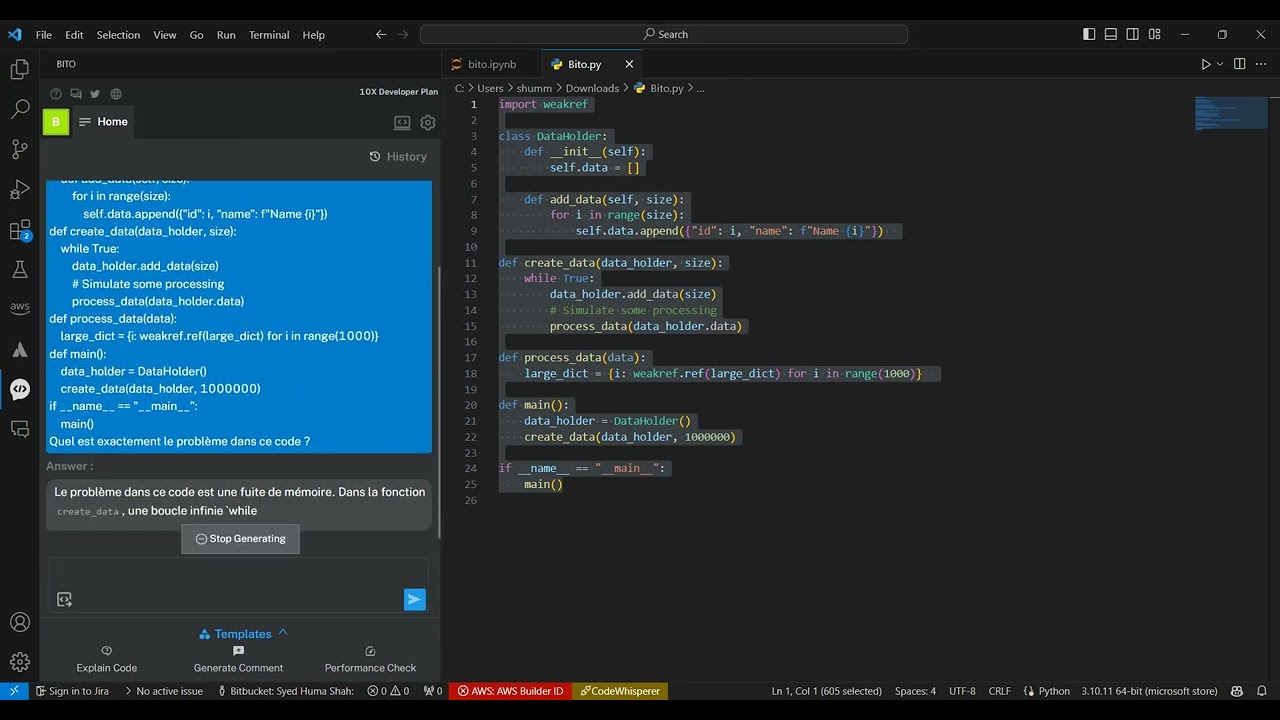The image size is (1280, 720).
Task: Open the Customize Layout control
Action: [x=1155, y=34]
